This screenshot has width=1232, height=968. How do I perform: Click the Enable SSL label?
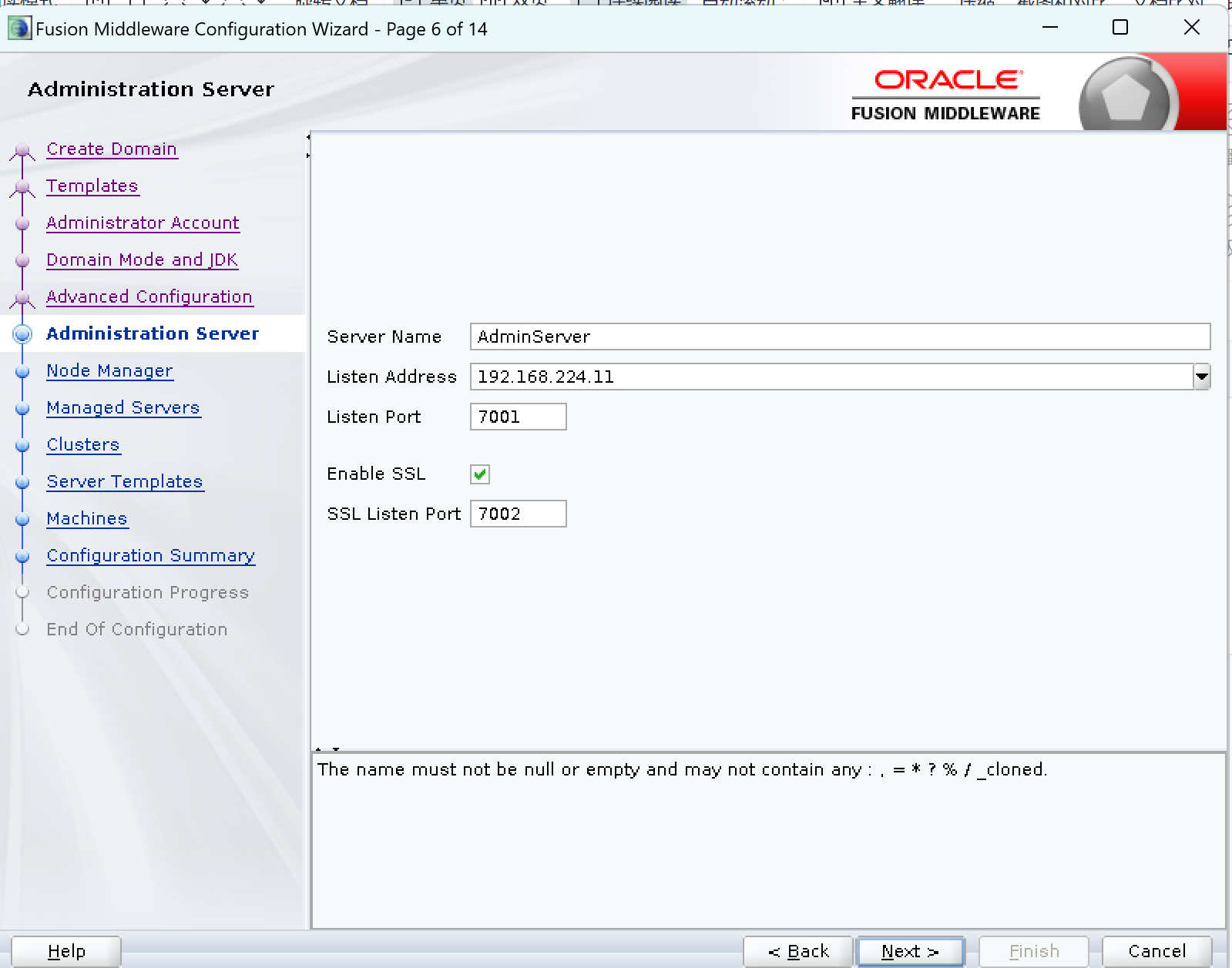tap(376, 474)
